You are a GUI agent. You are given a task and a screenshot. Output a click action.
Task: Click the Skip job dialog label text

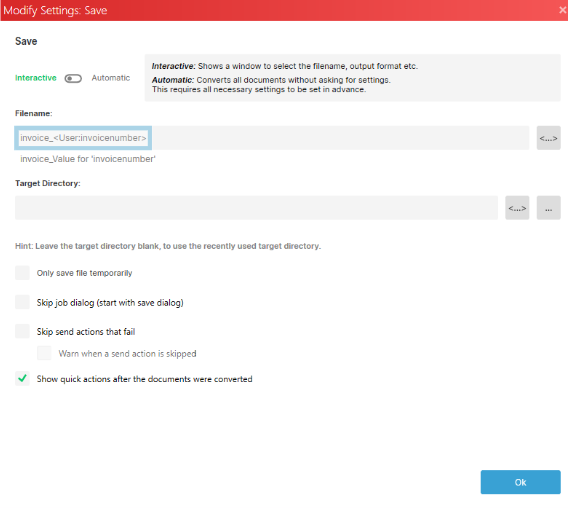tap(110, 303)
